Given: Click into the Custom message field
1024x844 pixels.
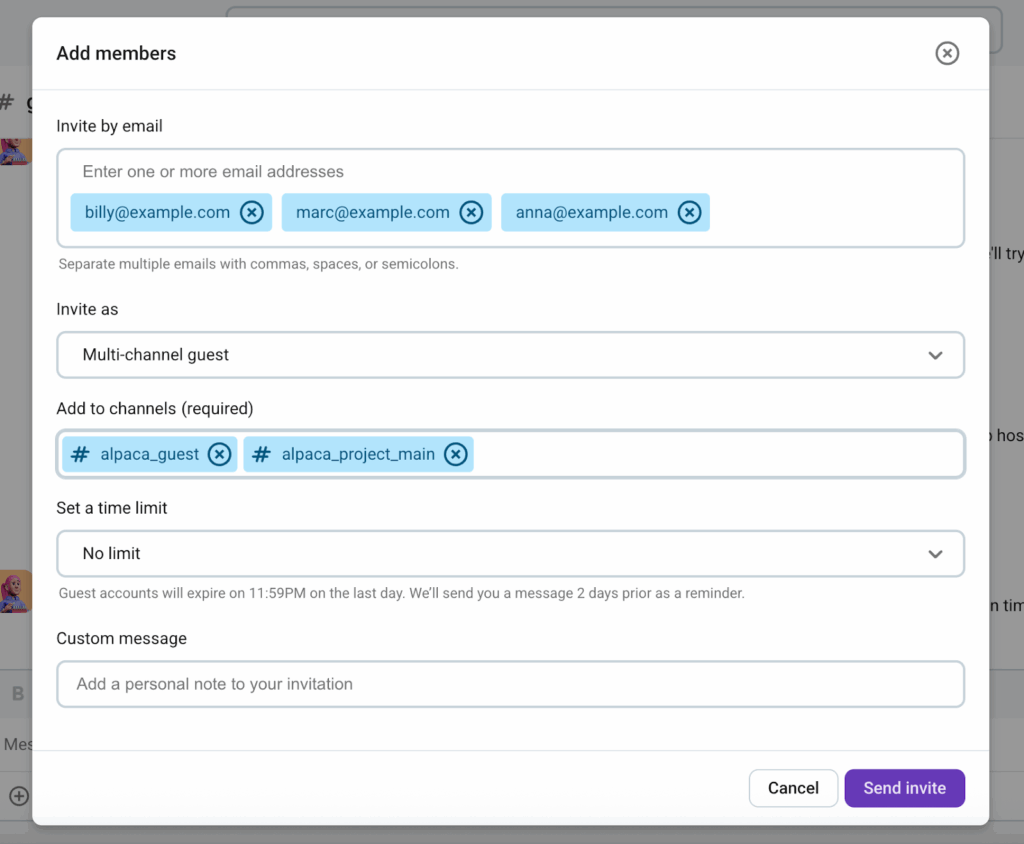Looking at the screenshot, I should (510, 684).
